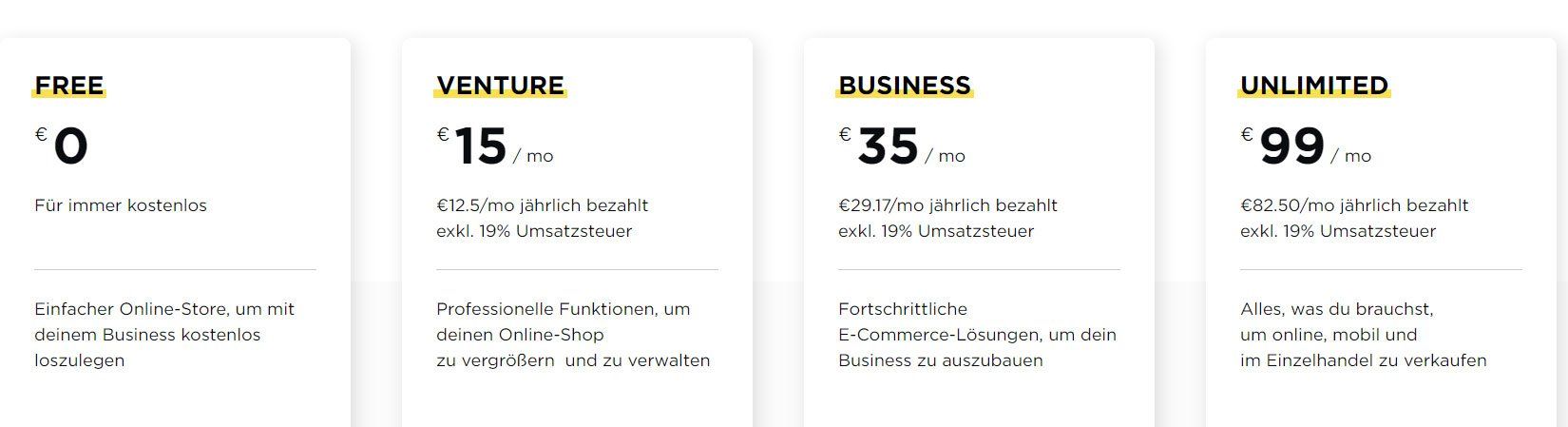Screen dimensions: 1568x427
Task: Click the euro symbol beside 99
Action: (x=1247, y=134)
